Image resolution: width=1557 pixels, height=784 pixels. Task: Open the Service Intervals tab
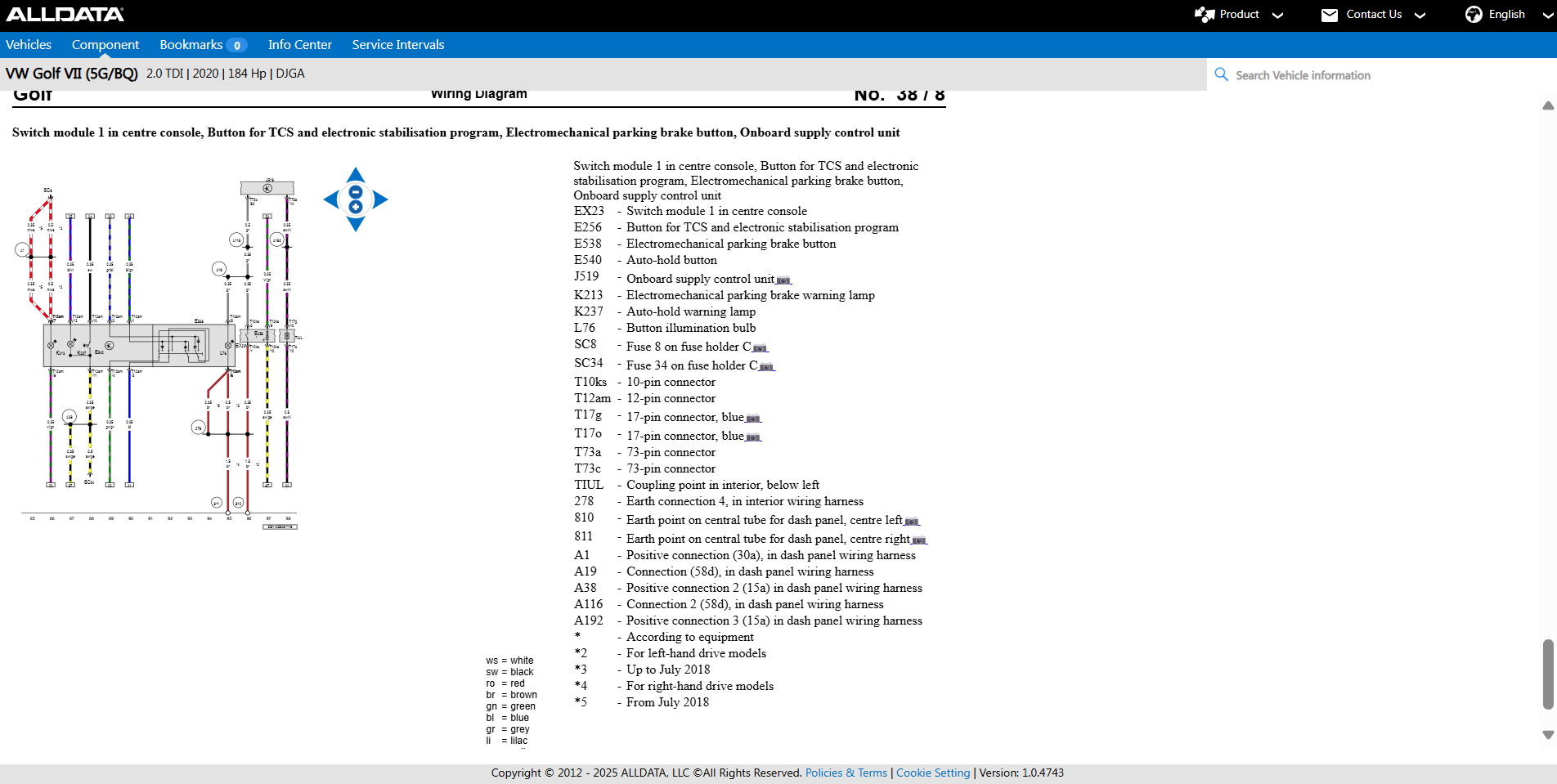point(398,45)
